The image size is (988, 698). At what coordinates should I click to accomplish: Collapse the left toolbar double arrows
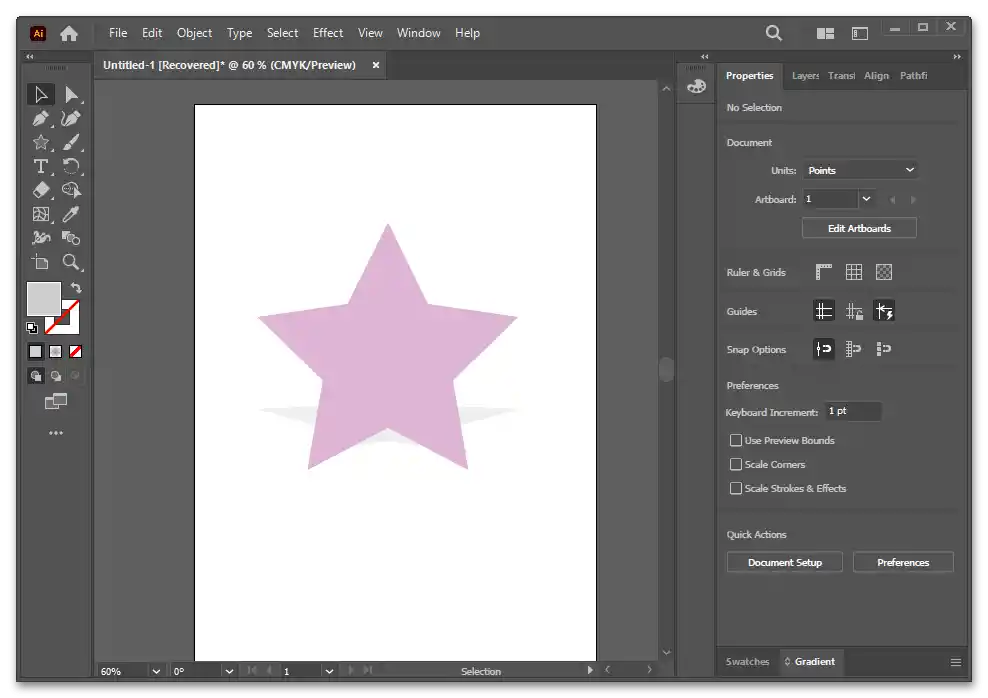click(x=30, y=57)
